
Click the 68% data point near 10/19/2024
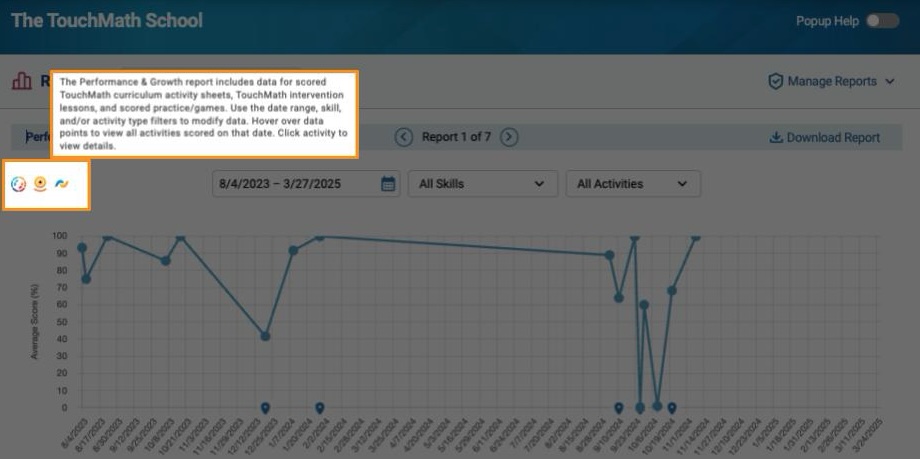[x=672, y=291]
